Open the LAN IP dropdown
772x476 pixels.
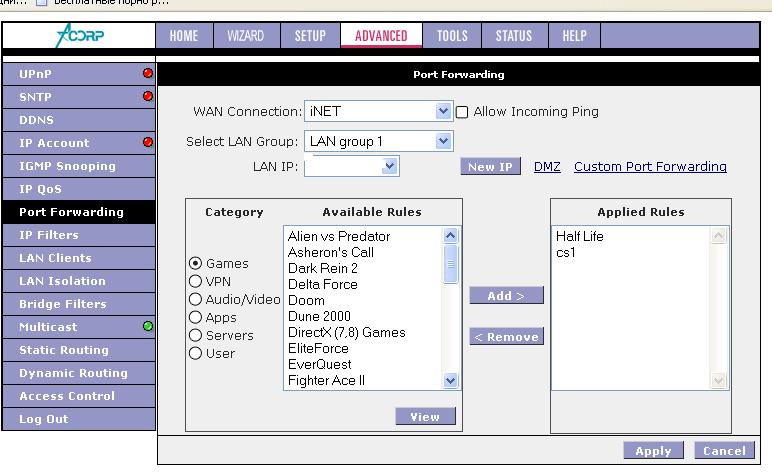[390, 167]
